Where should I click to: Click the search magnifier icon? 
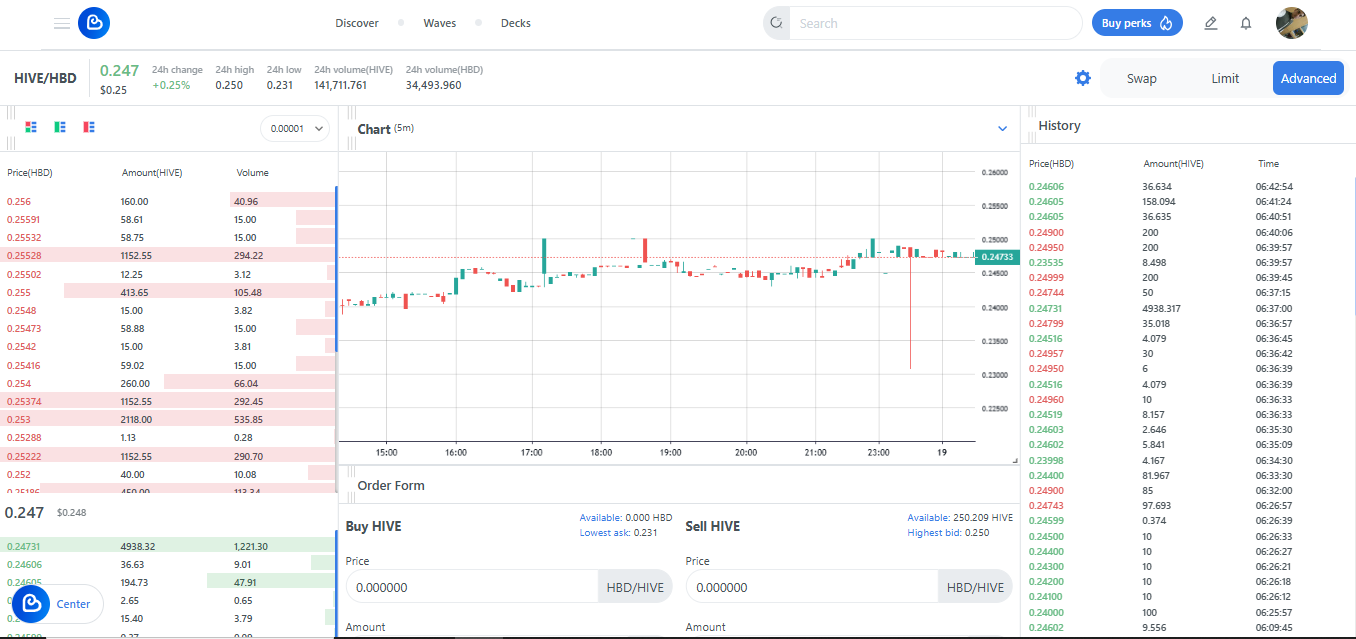776,23
